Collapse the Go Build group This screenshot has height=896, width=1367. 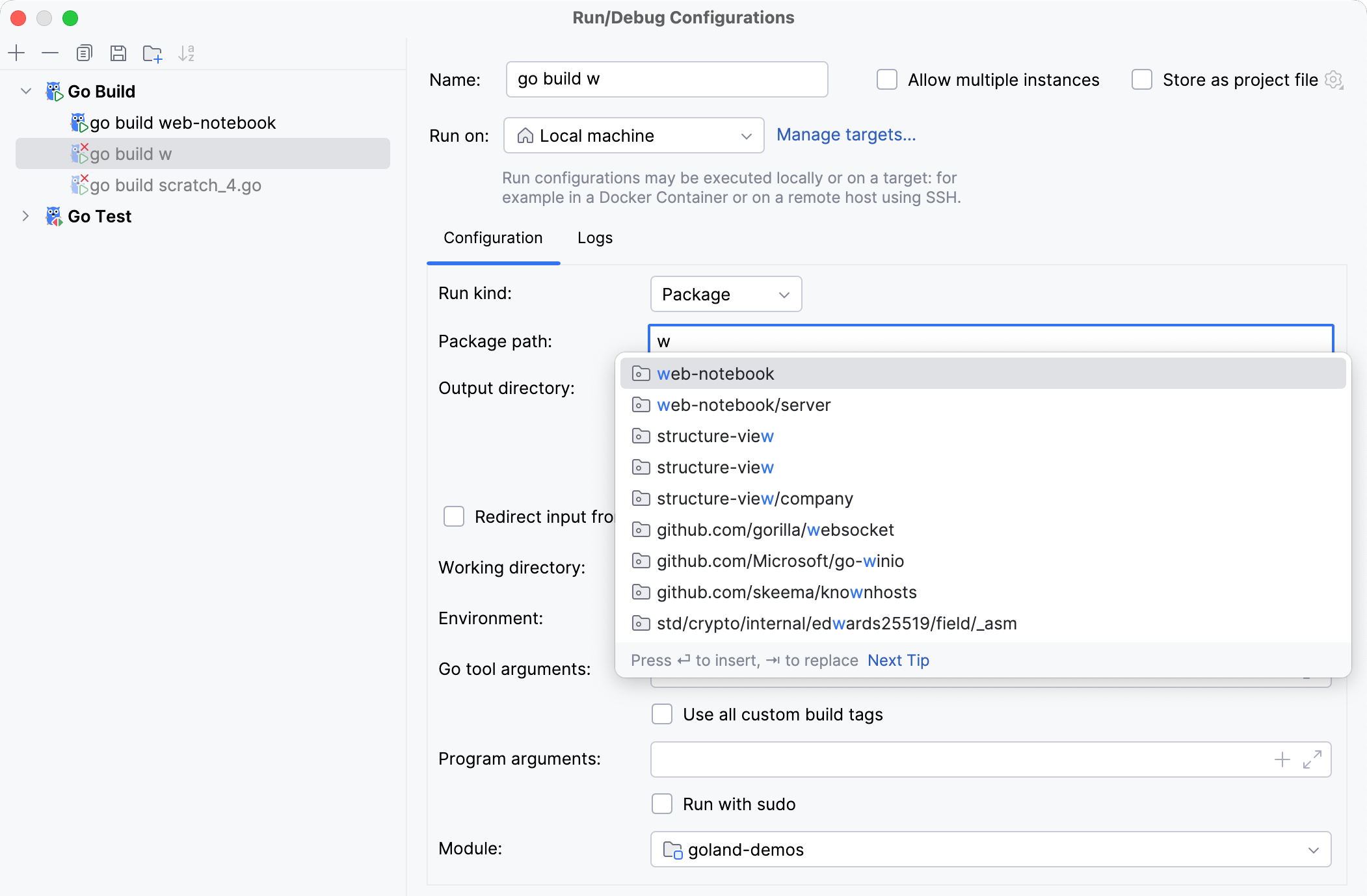click(x=25, y=91)
